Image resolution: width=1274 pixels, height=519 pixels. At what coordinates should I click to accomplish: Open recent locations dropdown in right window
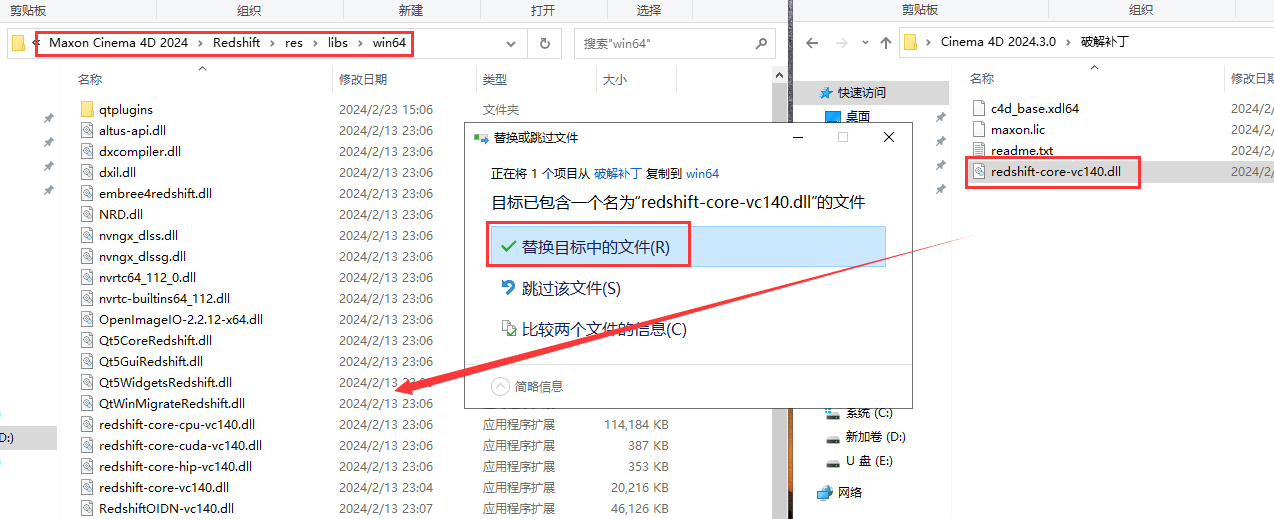click(864, 44)
